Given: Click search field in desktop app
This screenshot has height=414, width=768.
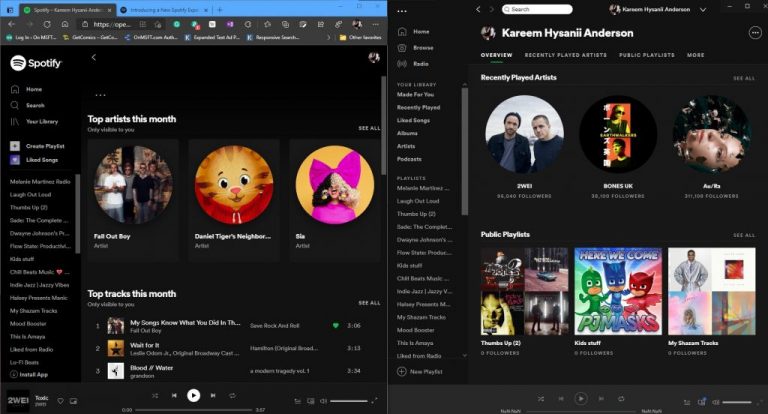Looking at the screenshot, I should tap(537, 9).
